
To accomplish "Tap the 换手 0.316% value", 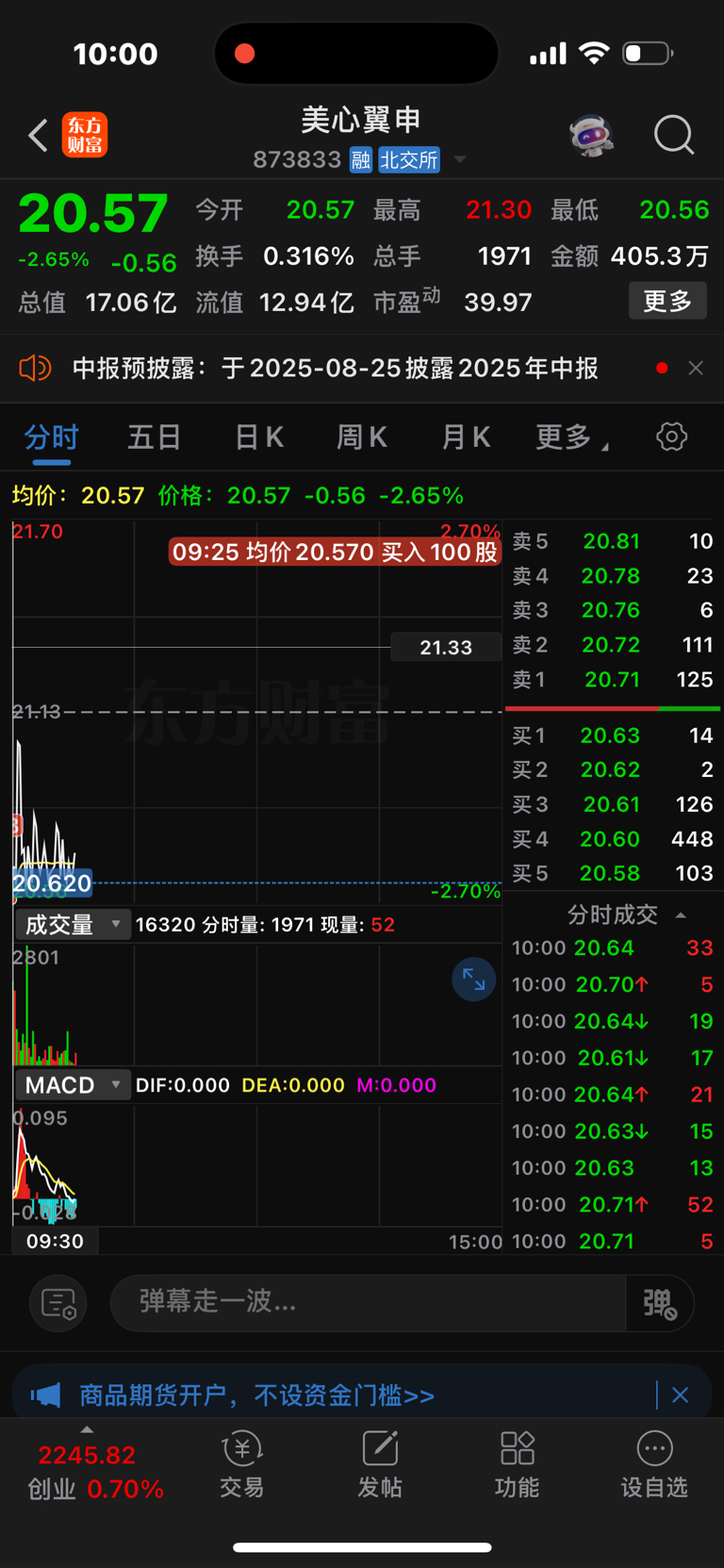I will point(308,256).
